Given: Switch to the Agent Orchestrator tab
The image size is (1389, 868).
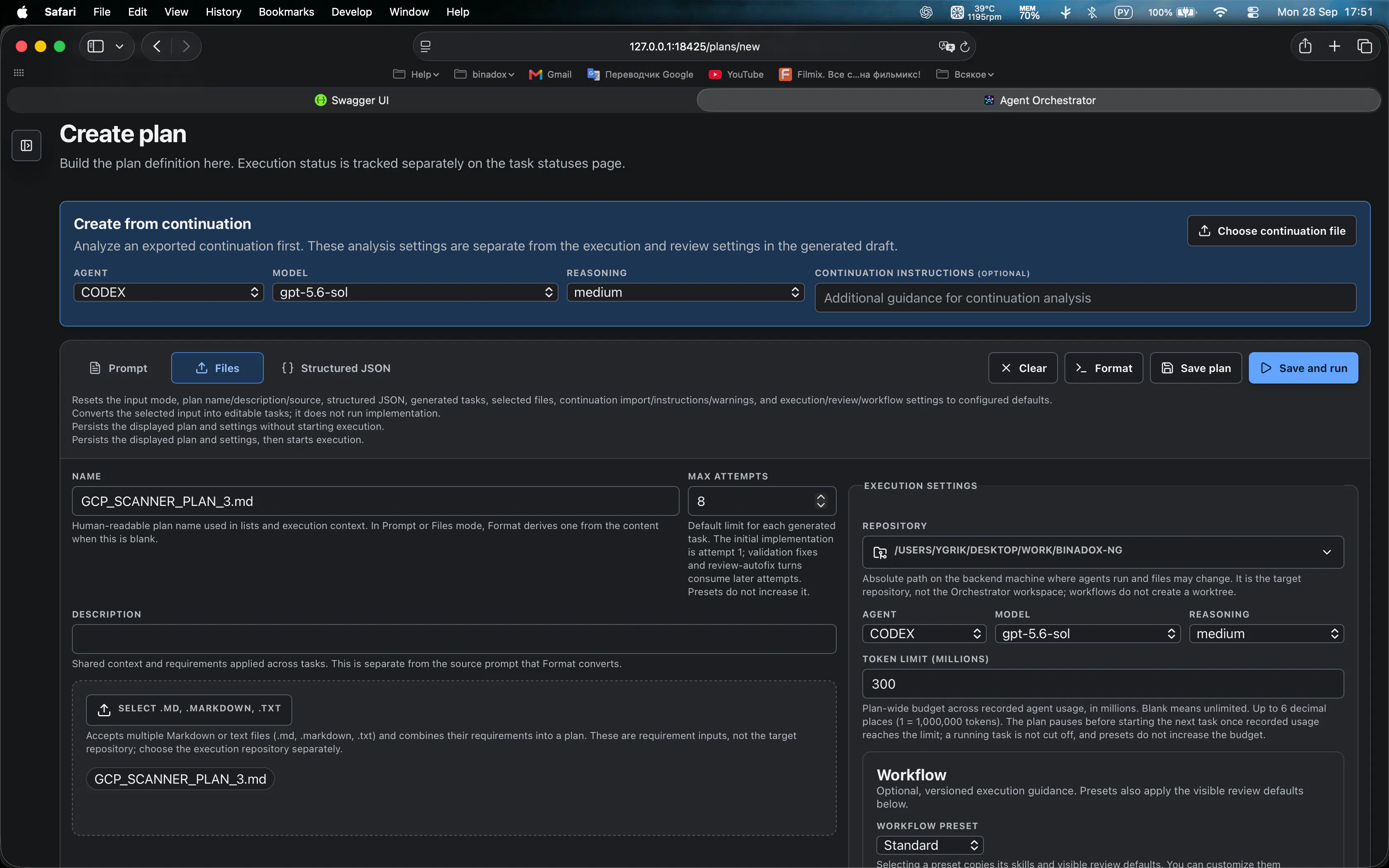Looking at the screenshot, I should coord(1039,100).
